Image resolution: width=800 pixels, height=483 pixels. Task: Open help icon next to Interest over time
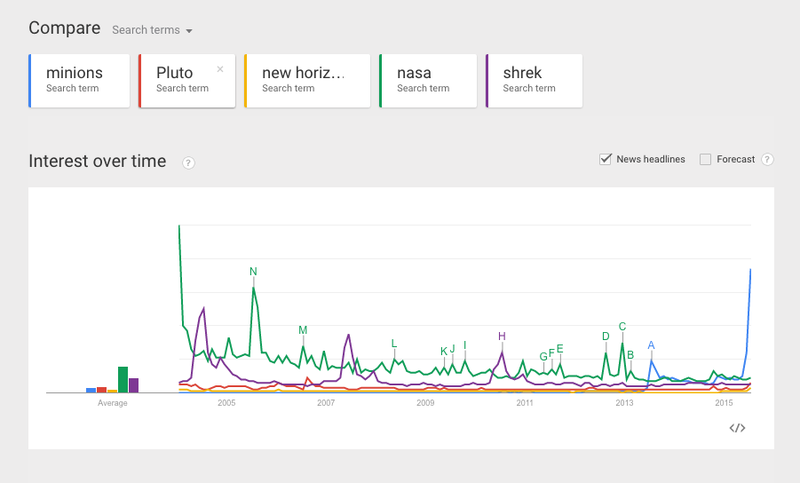(x=188, y=163)
